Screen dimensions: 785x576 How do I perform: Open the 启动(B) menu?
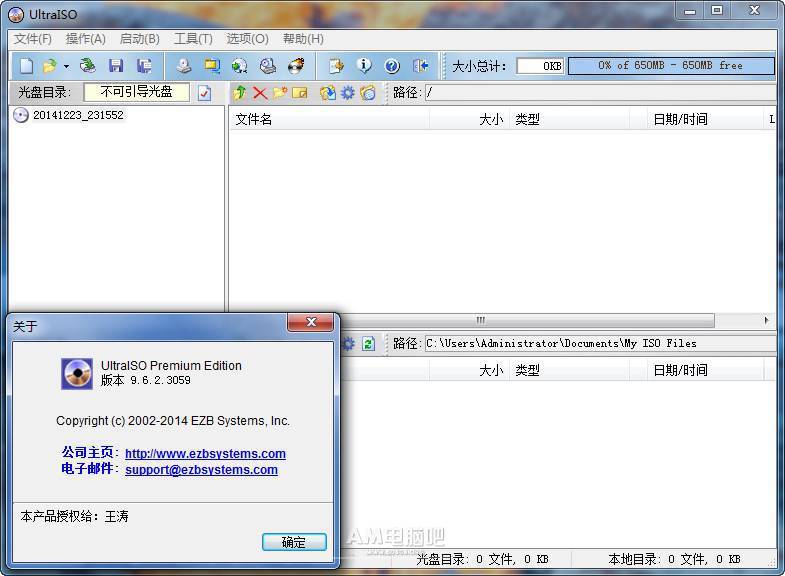point(140,39)
